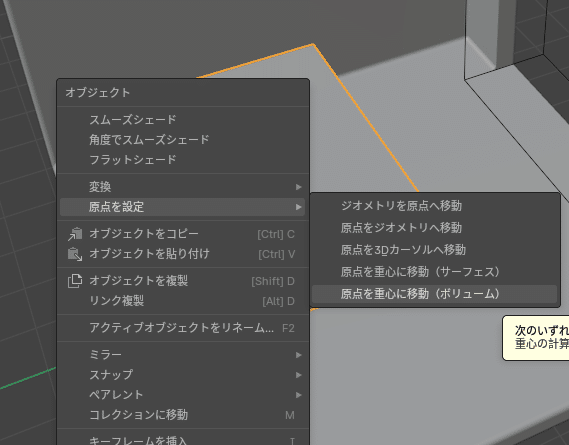The width and height of the screenshot is (569, 445).
Task: Open the 変換 submenu
Action: point(183,187)
